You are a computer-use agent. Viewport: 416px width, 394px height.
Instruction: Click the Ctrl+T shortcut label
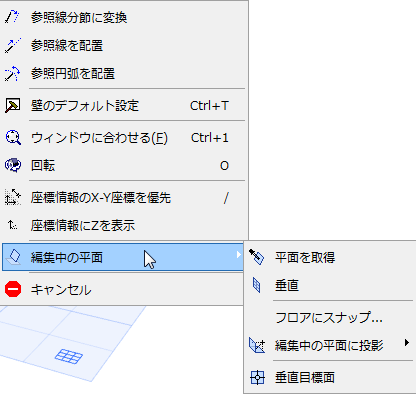(209, 106)
